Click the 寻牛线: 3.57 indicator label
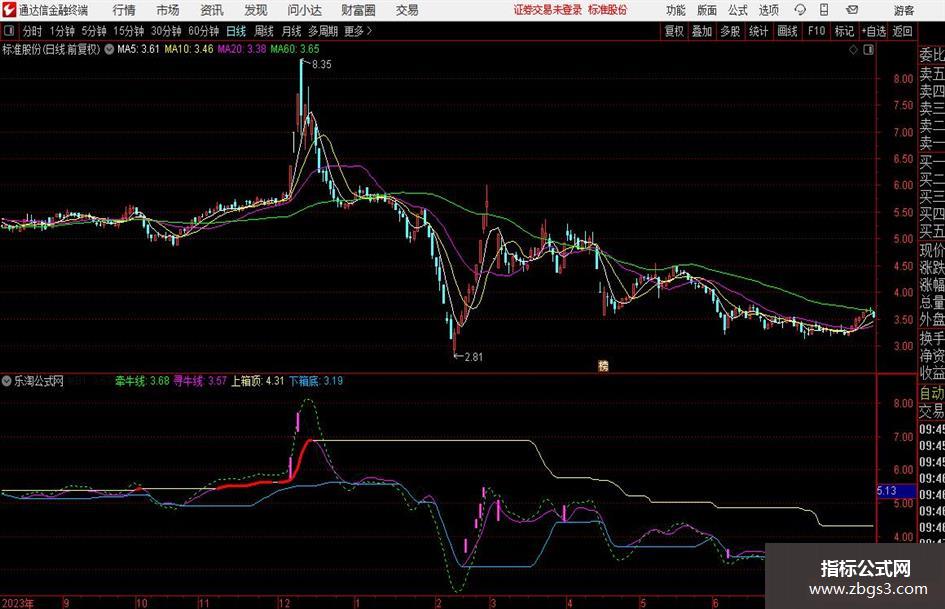 tap(200, 381)
